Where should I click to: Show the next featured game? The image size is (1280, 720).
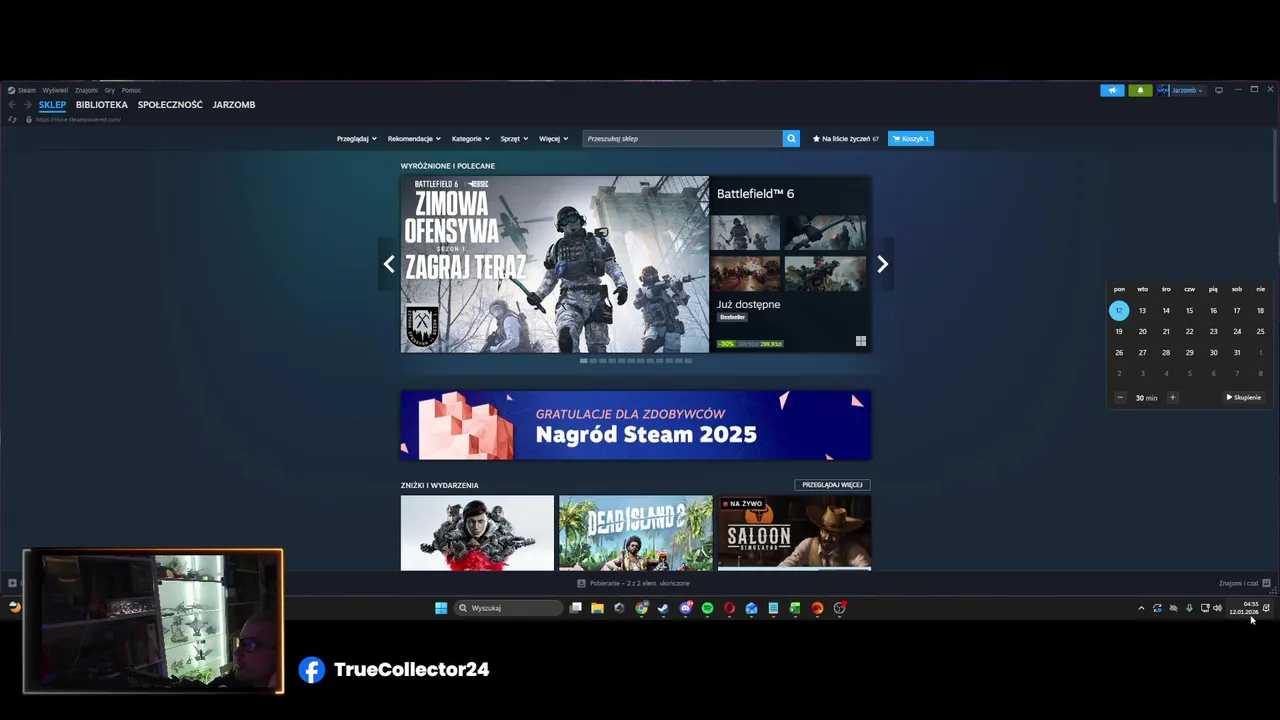click(x=882, y=264)
